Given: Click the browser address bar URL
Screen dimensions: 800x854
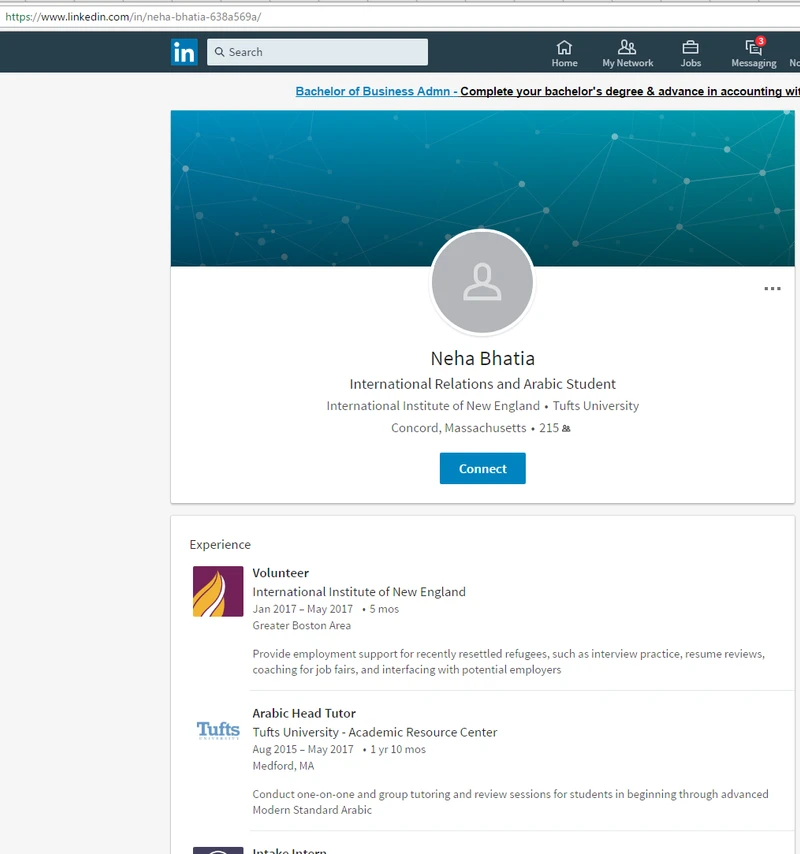Looking at the screenshot, I should (x=133, y=17).
